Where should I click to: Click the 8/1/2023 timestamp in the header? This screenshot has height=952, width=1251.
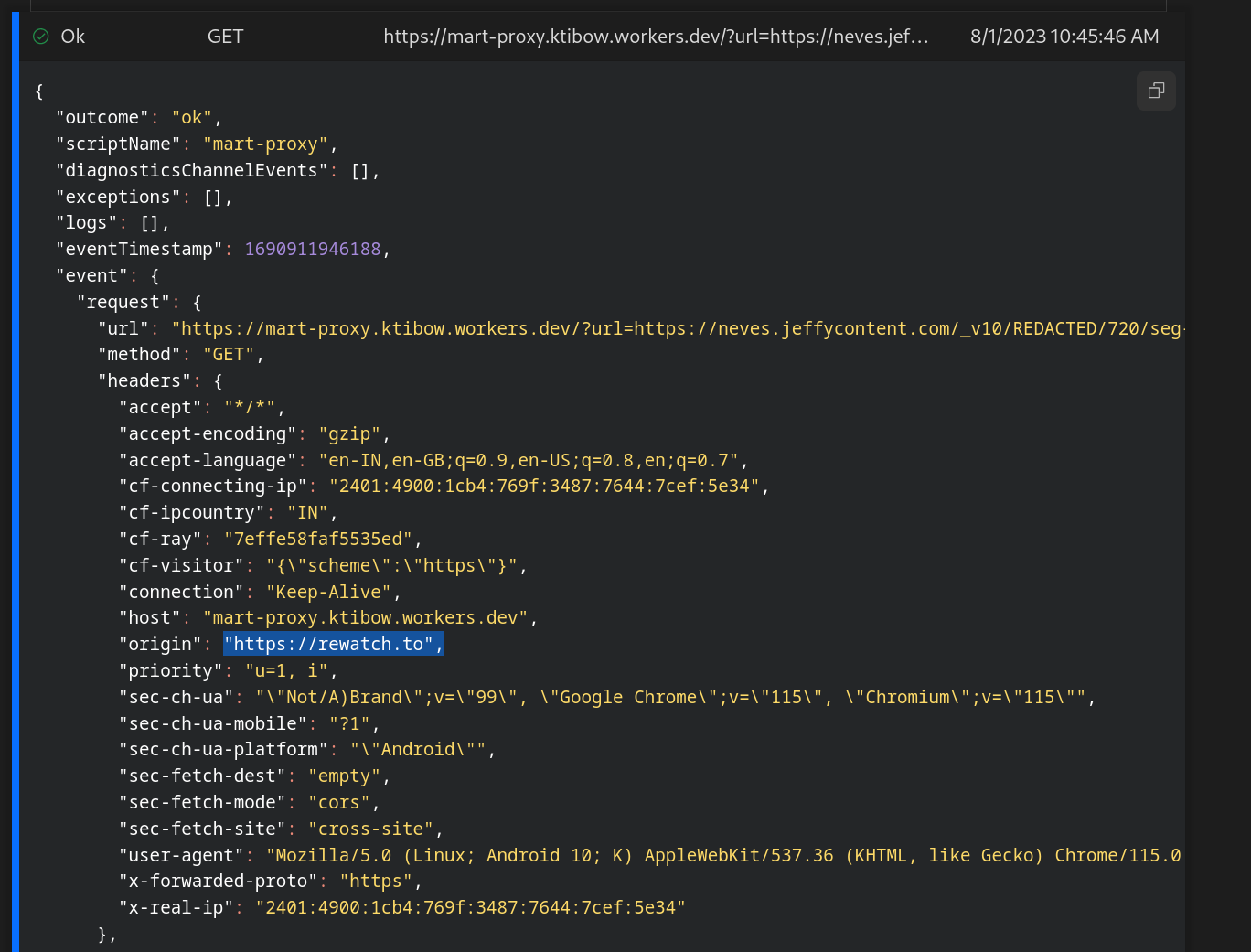pos(1064,37)
